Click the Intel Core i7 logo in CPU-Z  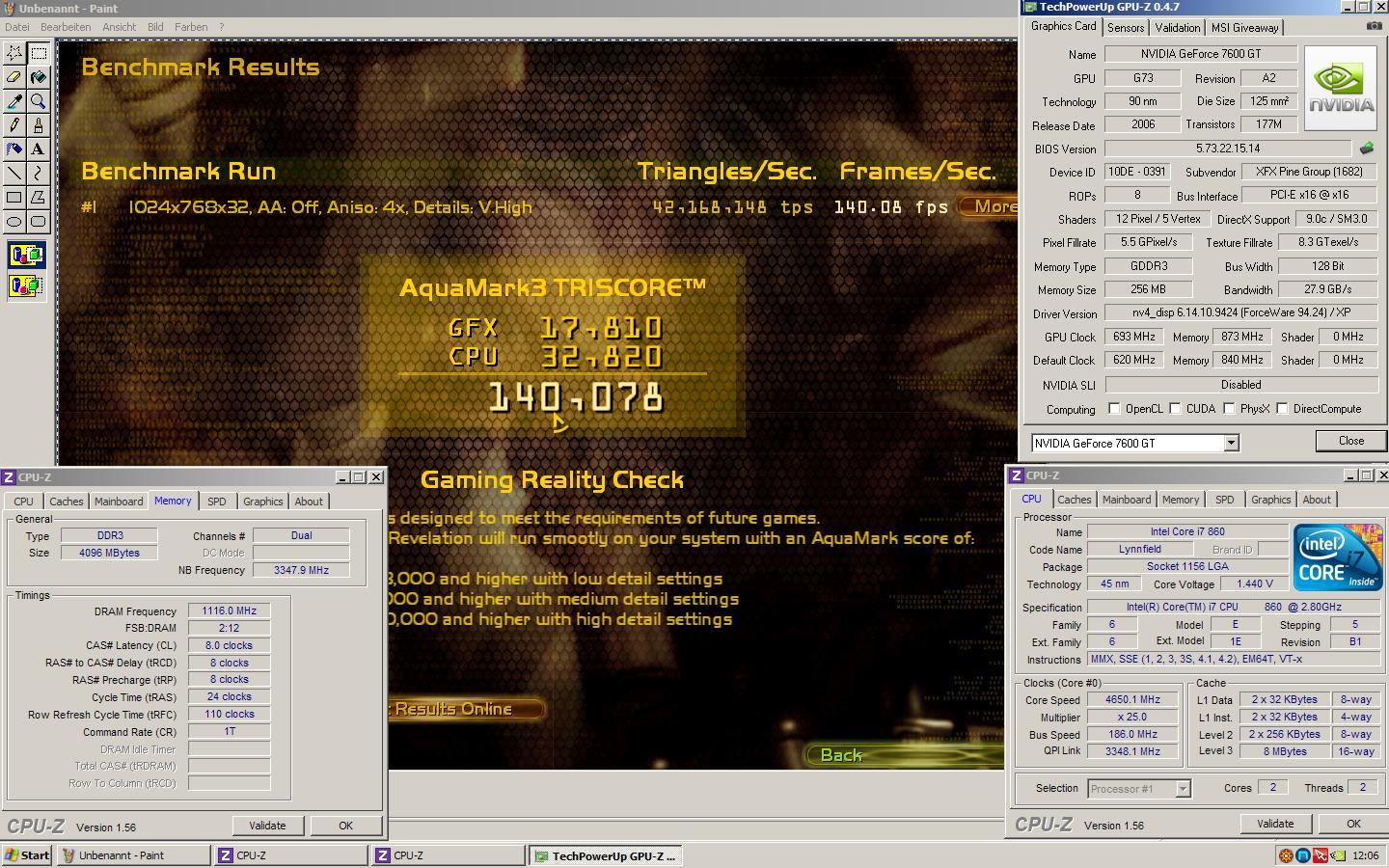(x=1338, y=557)
